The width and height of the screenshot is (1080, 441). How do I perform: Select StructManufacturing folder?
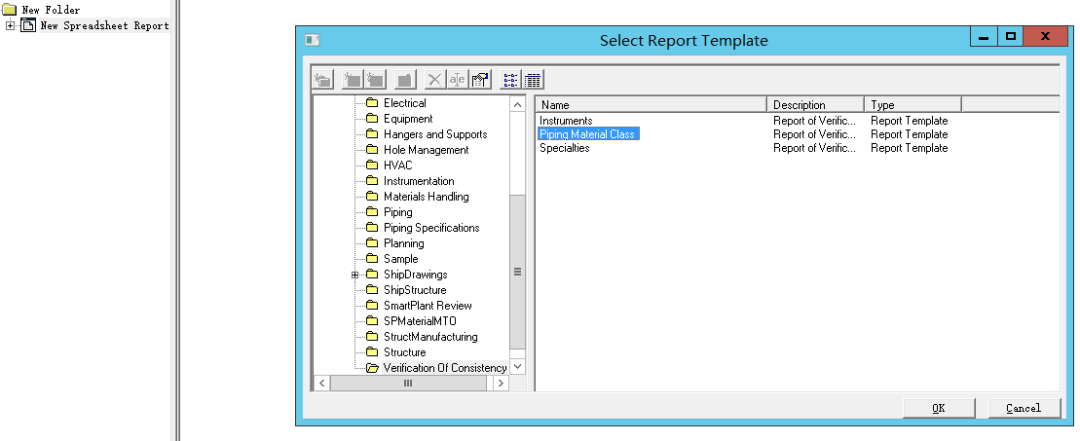[430, 337]
